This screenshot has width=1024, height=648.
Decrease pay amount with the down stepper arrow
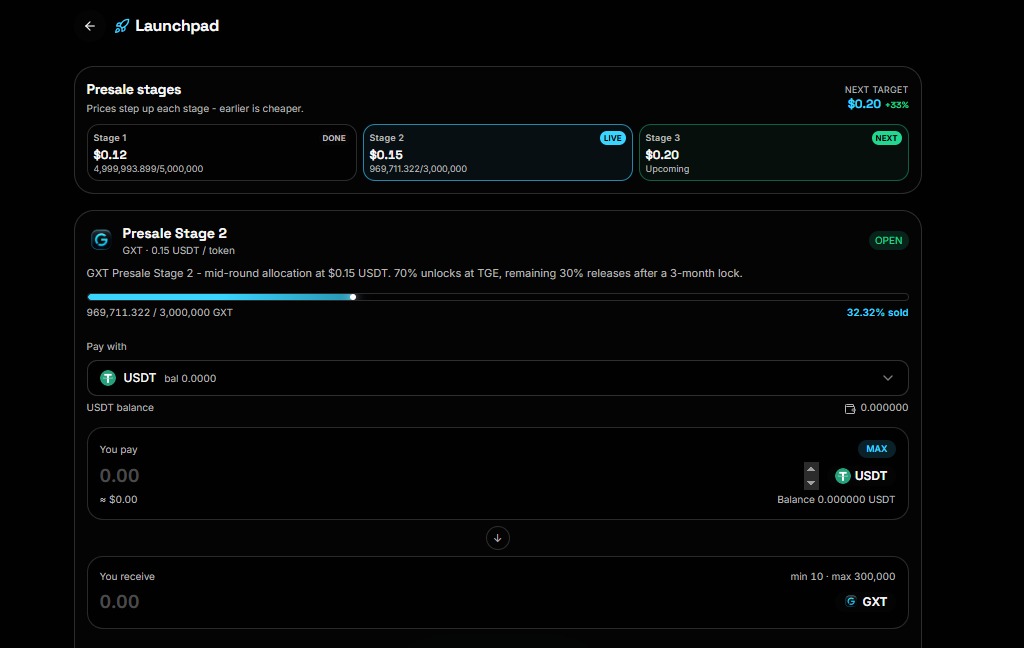coord(811,483)
